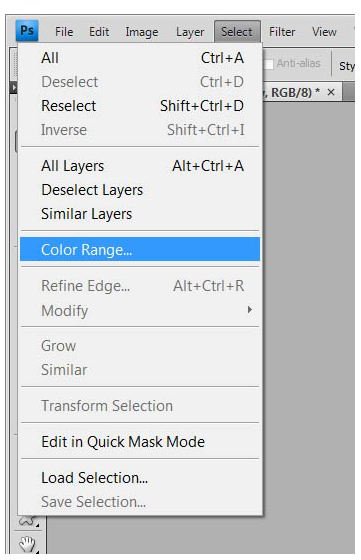Click Reselect in the Select menu
This screenshot has width=361, height=560.
click(x=140, y=106)
